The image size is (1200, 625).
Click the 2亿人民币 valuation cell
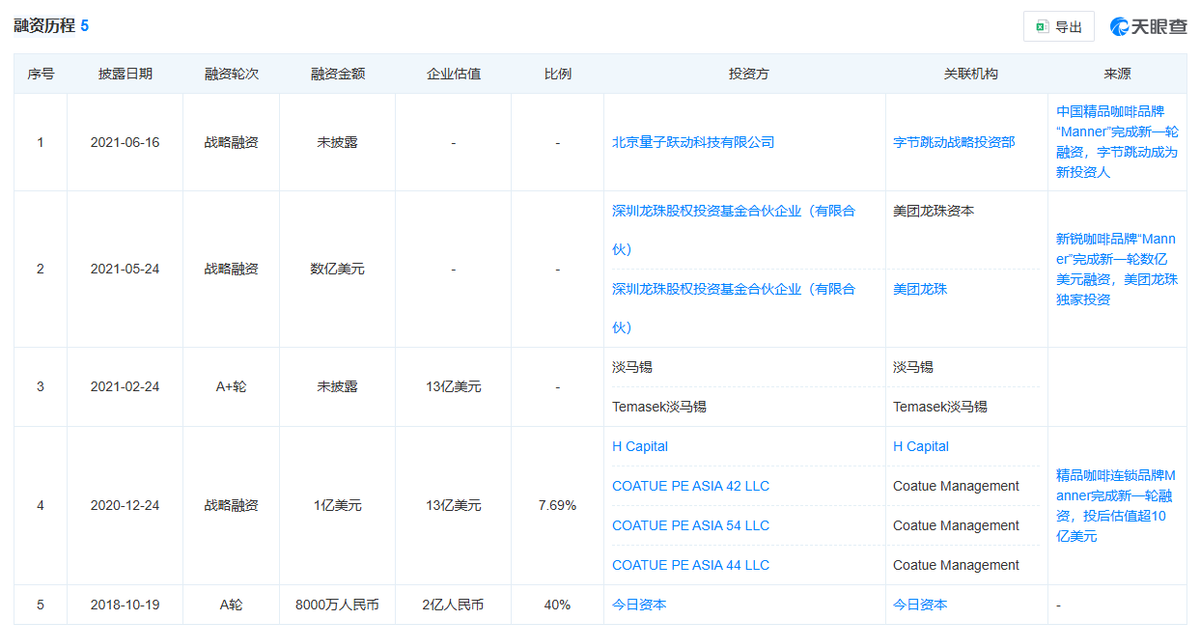[453, 604]
